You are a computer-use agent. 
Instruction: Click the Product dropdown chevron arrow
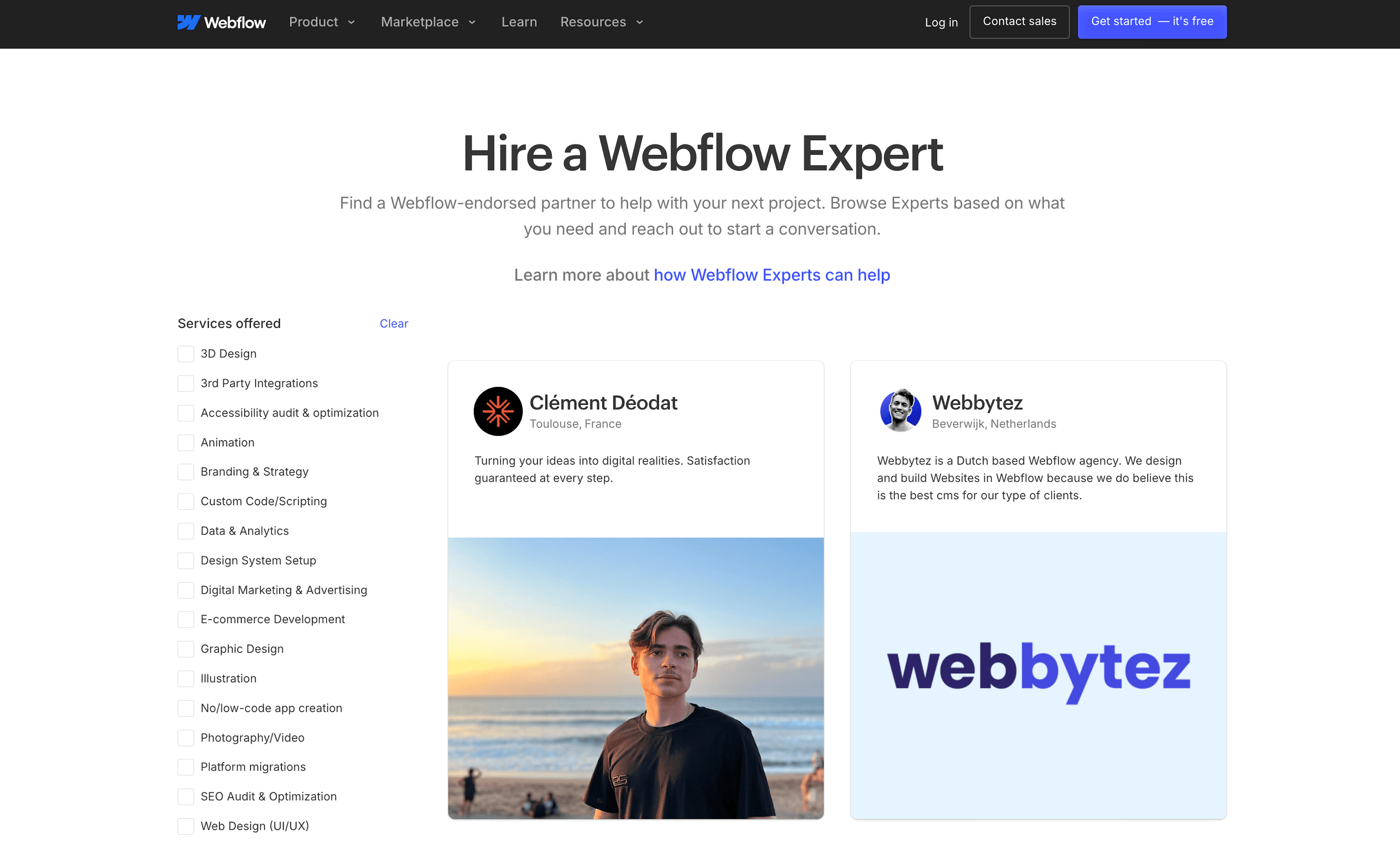tap(351, 22)
